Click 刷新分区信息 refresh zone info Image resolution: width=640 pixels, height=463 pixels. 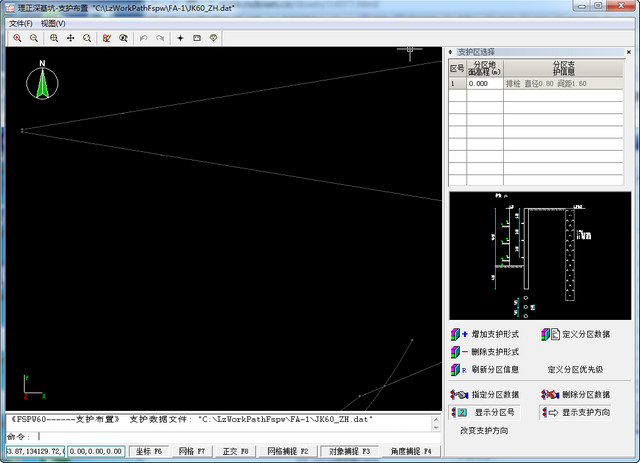click(485, 369)
